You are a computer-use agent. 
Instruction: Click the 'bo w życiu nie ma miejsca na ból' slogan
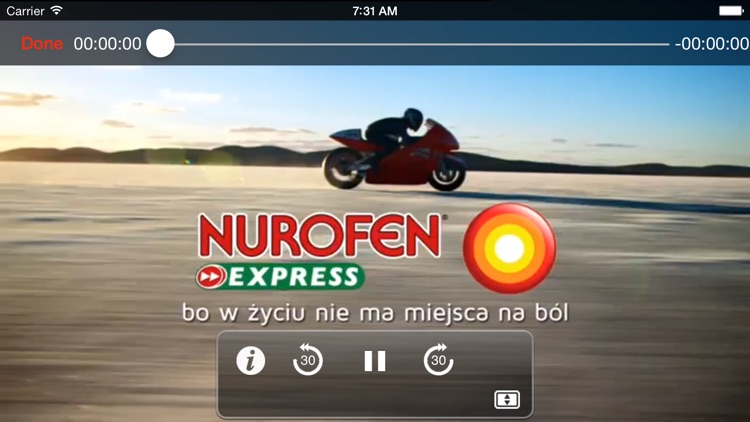[375, 313]
